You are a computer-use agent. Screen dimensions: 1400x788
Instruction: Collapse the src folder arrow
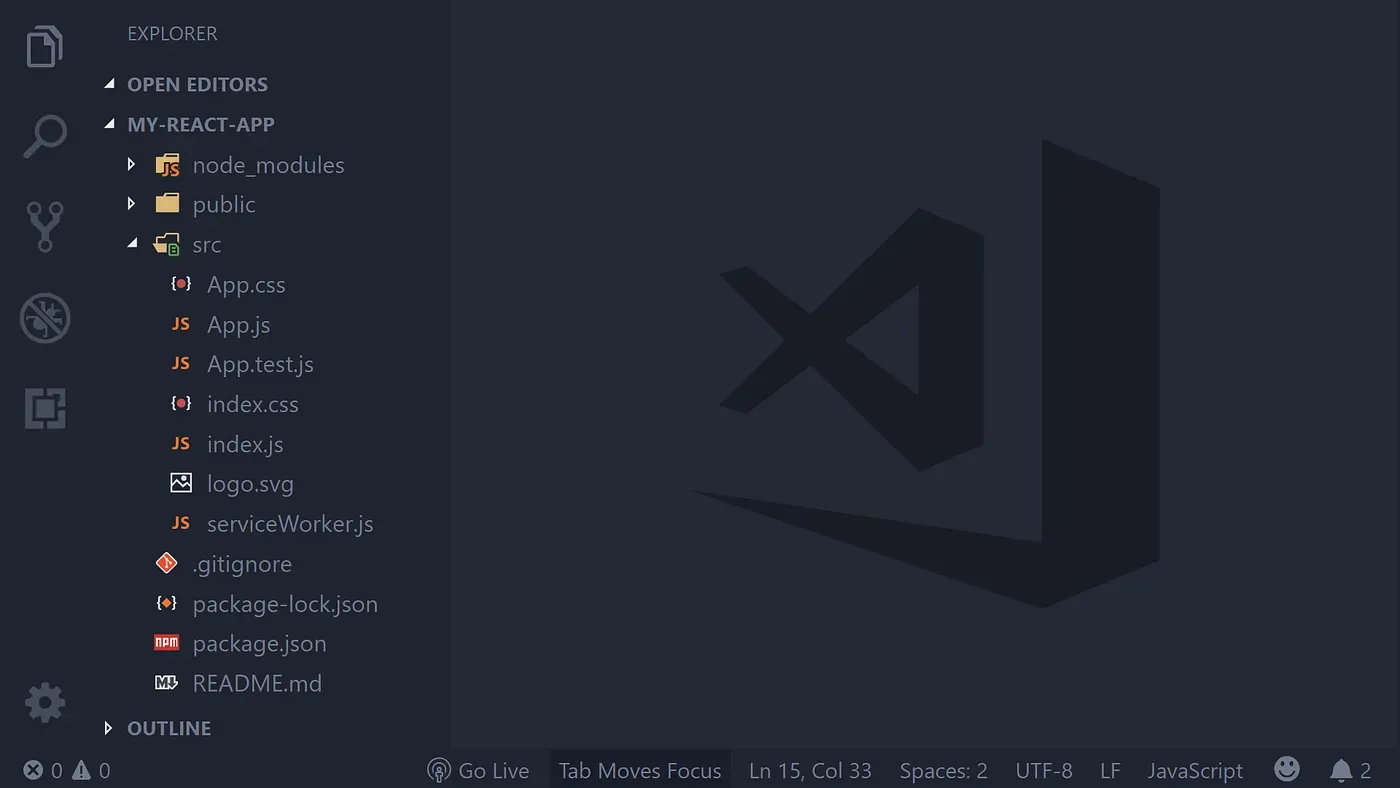(x=132, y=244)
